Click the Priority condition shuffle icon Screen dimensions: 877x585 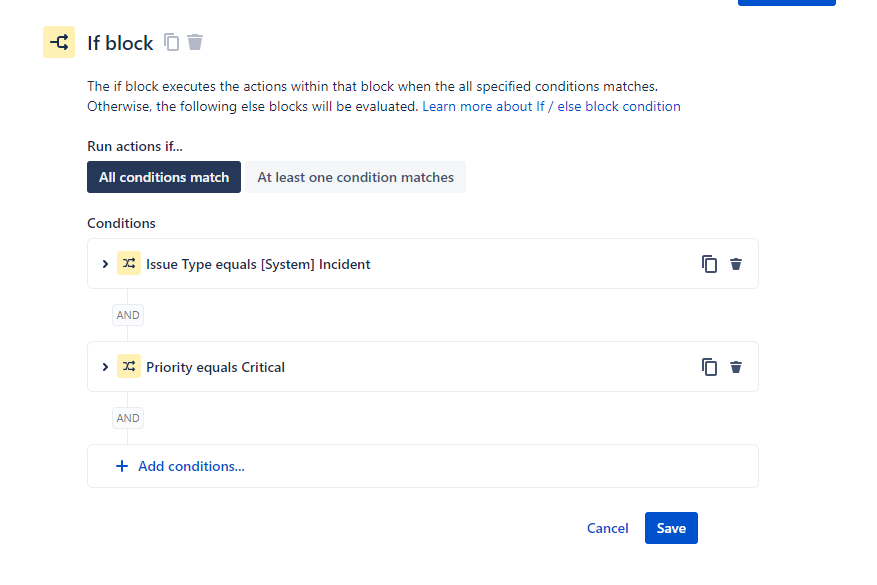coord(129,367)
